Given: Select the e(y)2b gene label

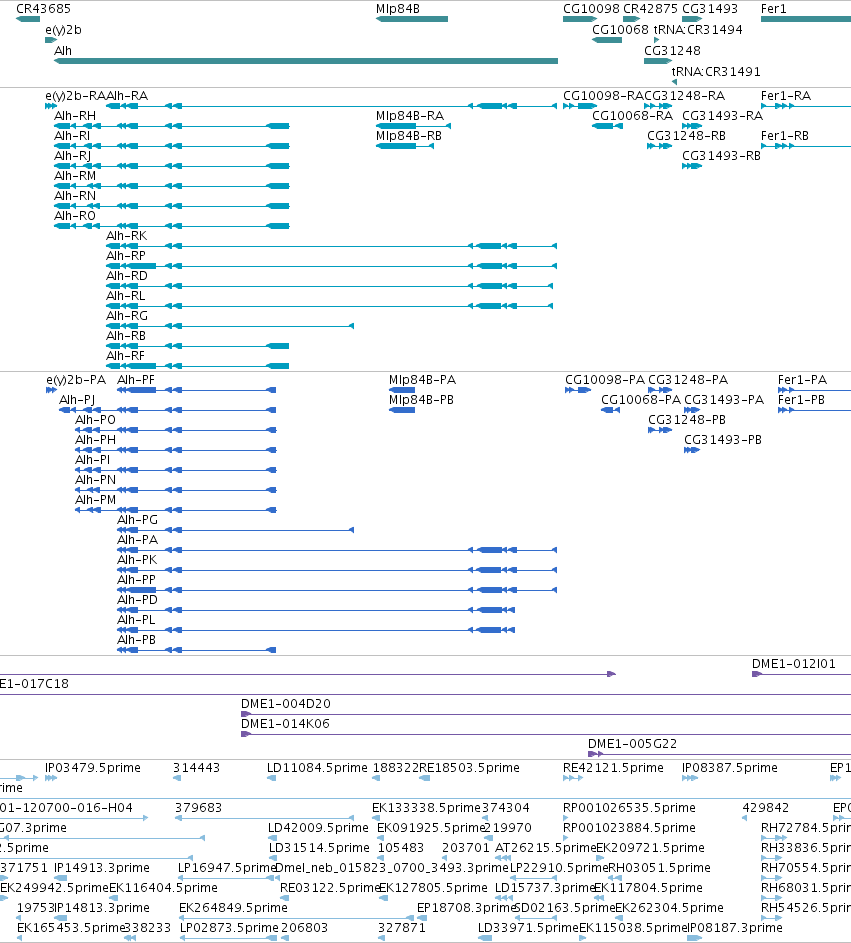Looking at the screenshot, I should click(63, 30).
